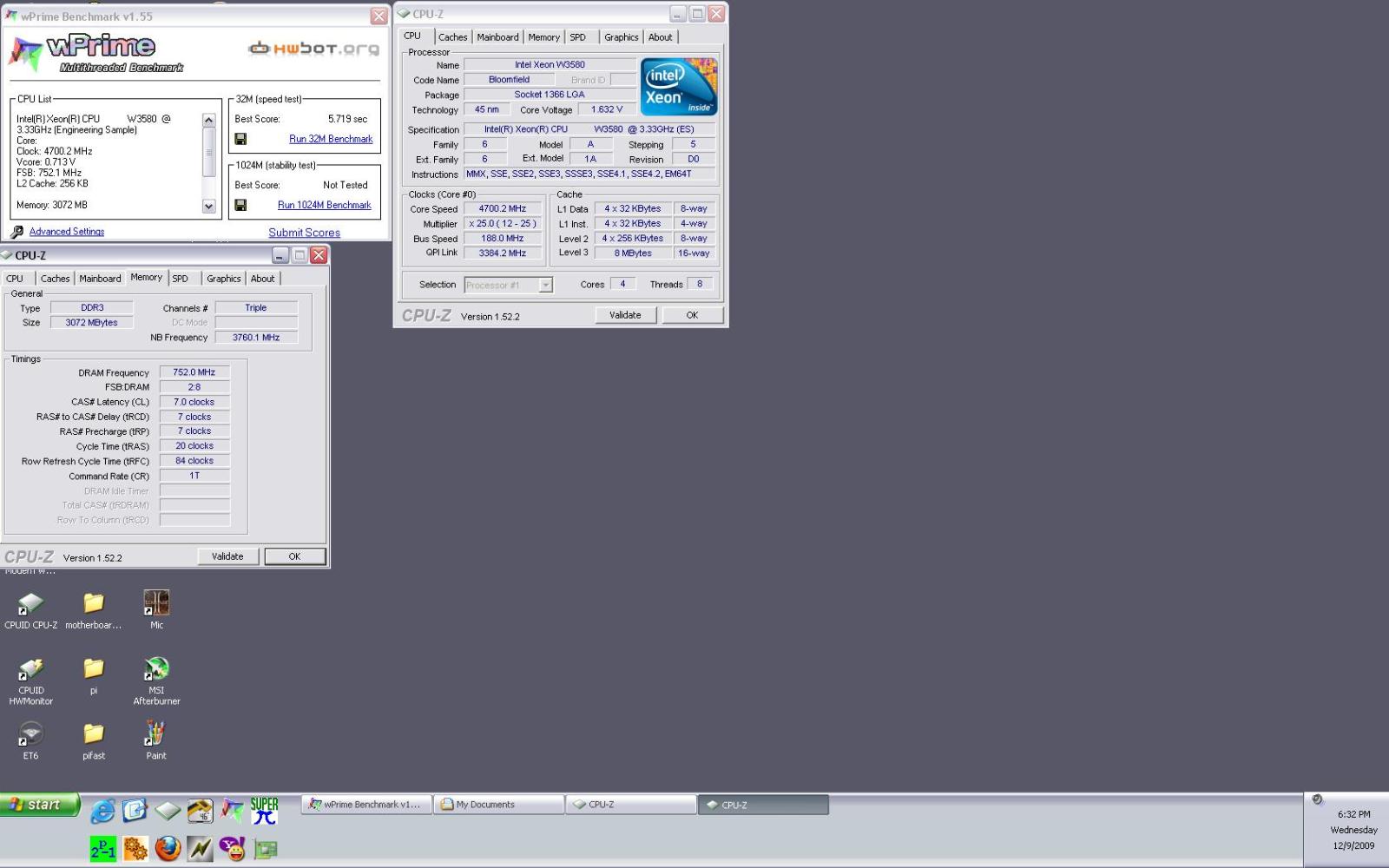Activate the first CPU-Z taskbar button

click(x=631, y=805)
